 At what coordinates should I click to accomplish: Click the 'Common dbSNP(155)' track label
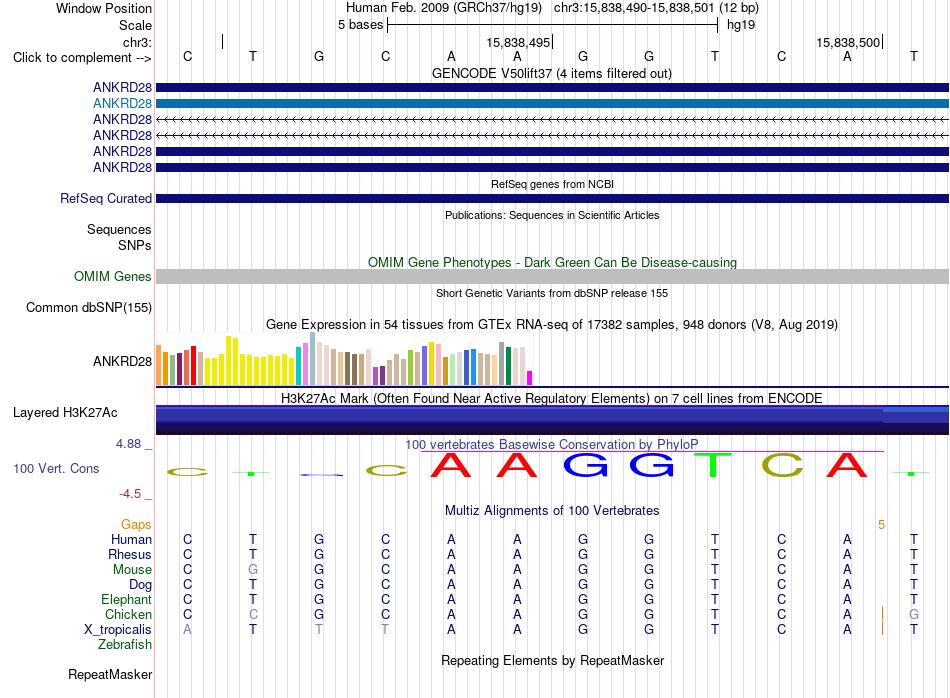coord(88,308)
